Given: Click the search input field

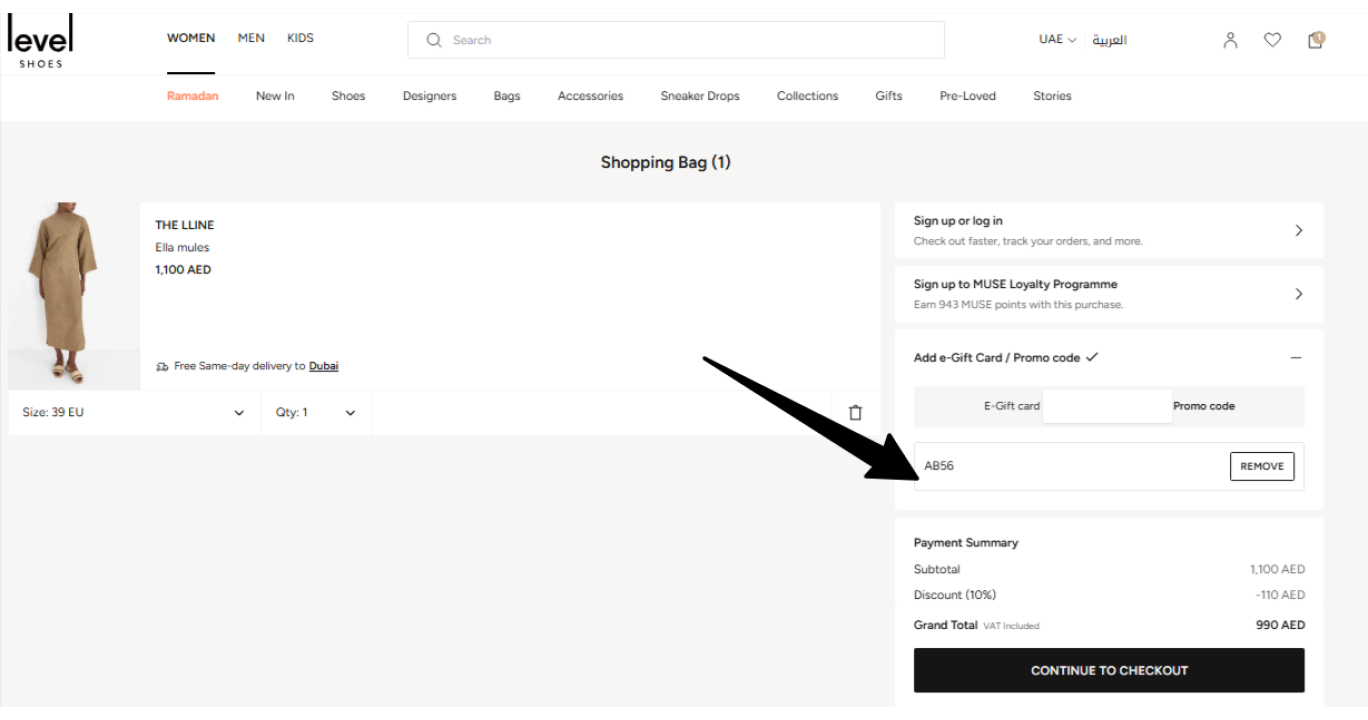Looking at the screenshot, I should point(676,40).
